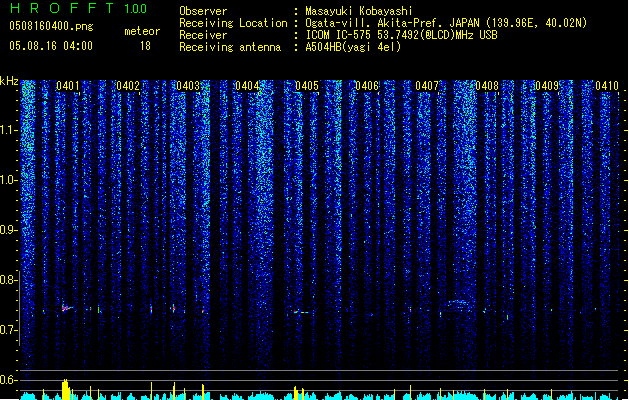Click the Observer field label
The height and width of the screenshot is (400, 629).
click(203, 11)
